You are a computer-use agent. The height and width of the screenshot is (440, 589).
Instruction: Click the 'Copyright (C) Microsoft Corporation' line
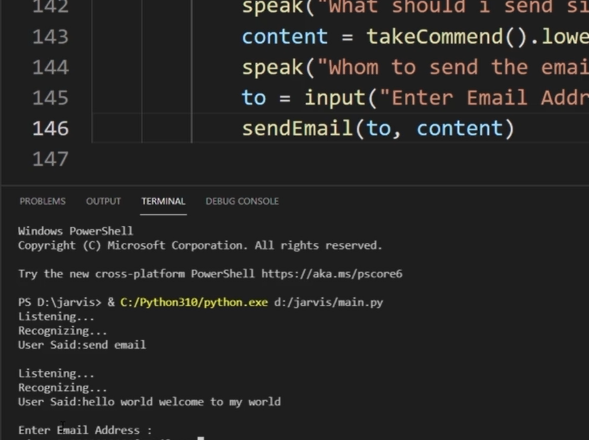[x=200, y=245]
